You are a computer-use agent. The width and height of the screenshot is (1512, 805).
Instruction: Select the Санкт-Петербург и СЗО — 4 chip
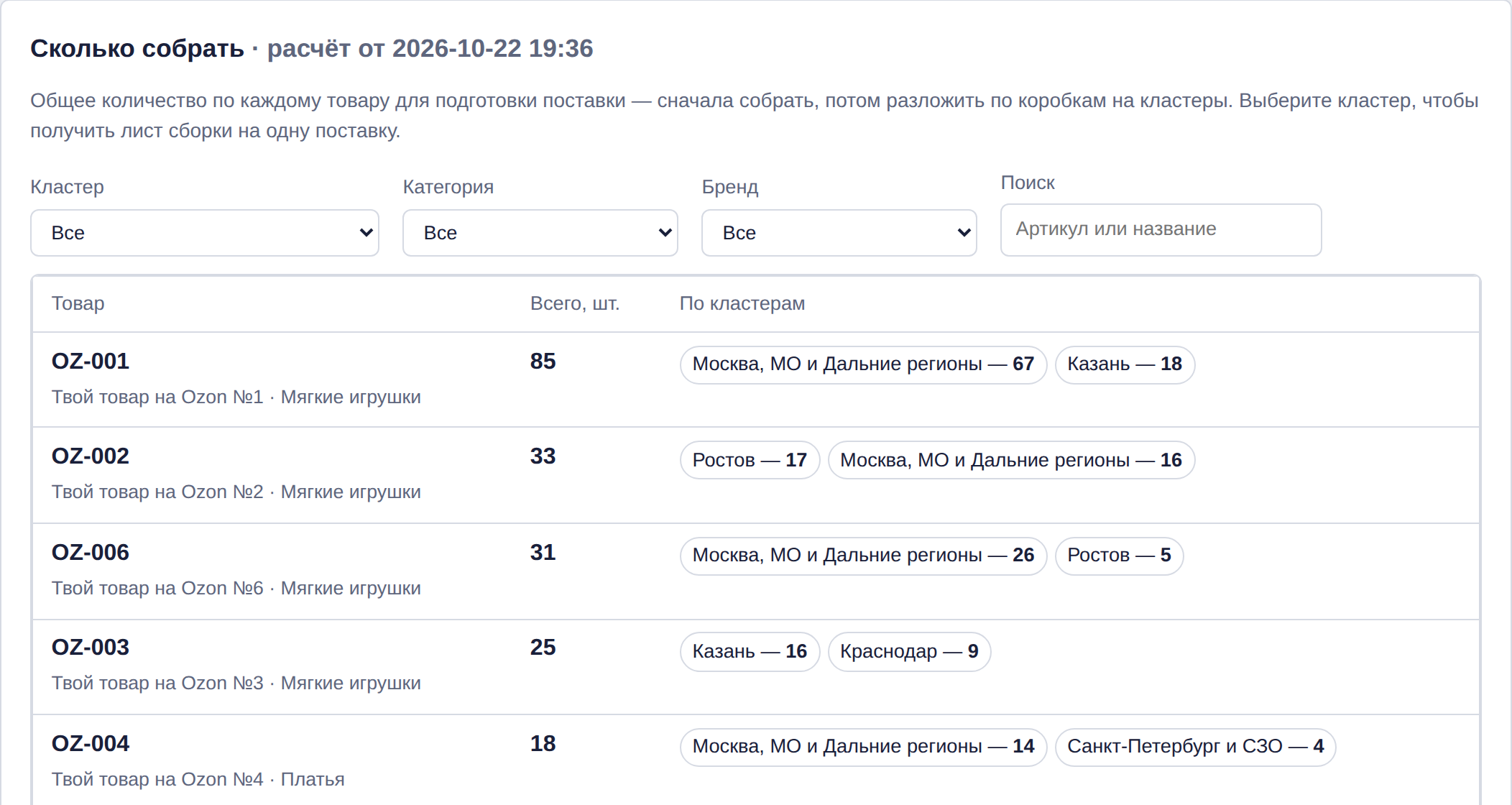point(1195,747)
